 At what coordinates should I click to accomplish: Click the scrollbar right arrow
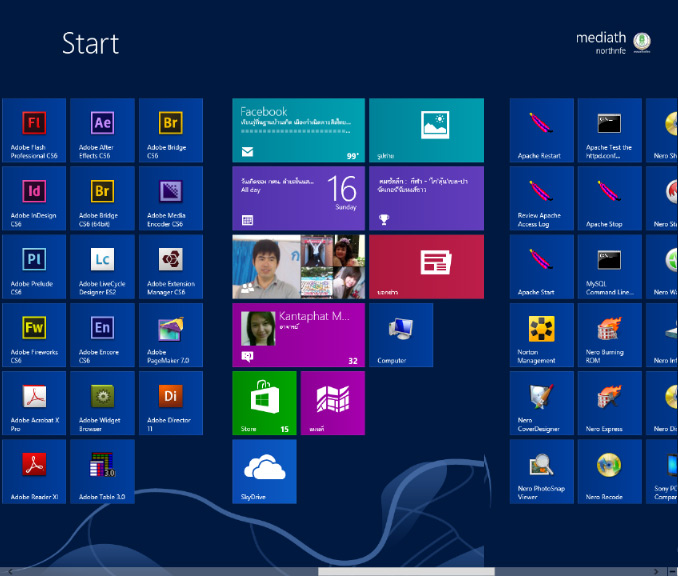[656, 572]
